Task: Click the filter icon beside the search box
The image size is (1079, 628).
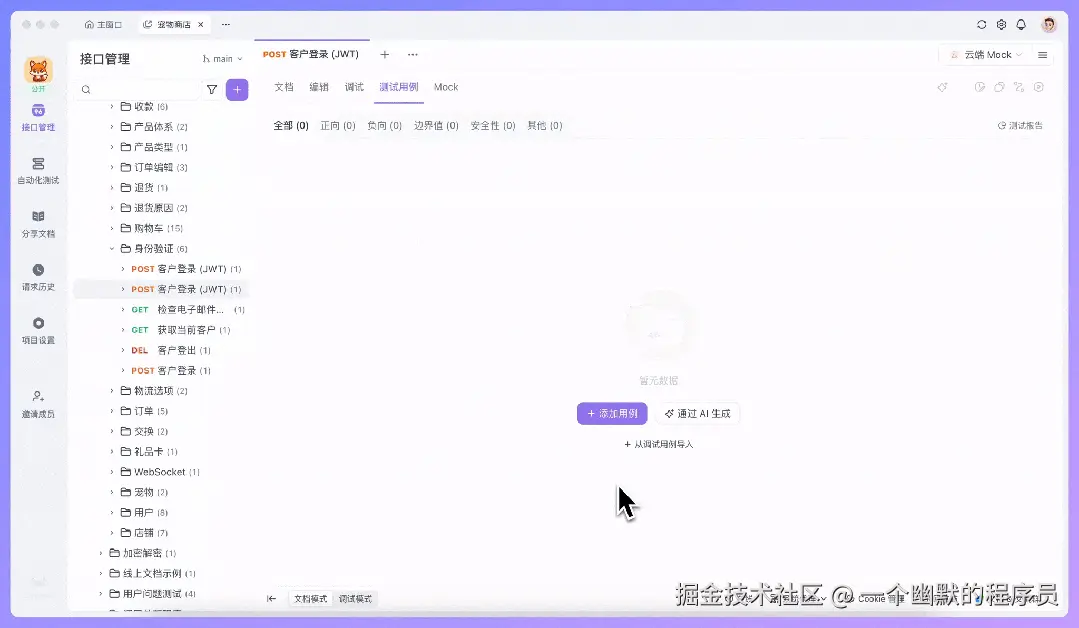Action: click(x=213, y=90)
